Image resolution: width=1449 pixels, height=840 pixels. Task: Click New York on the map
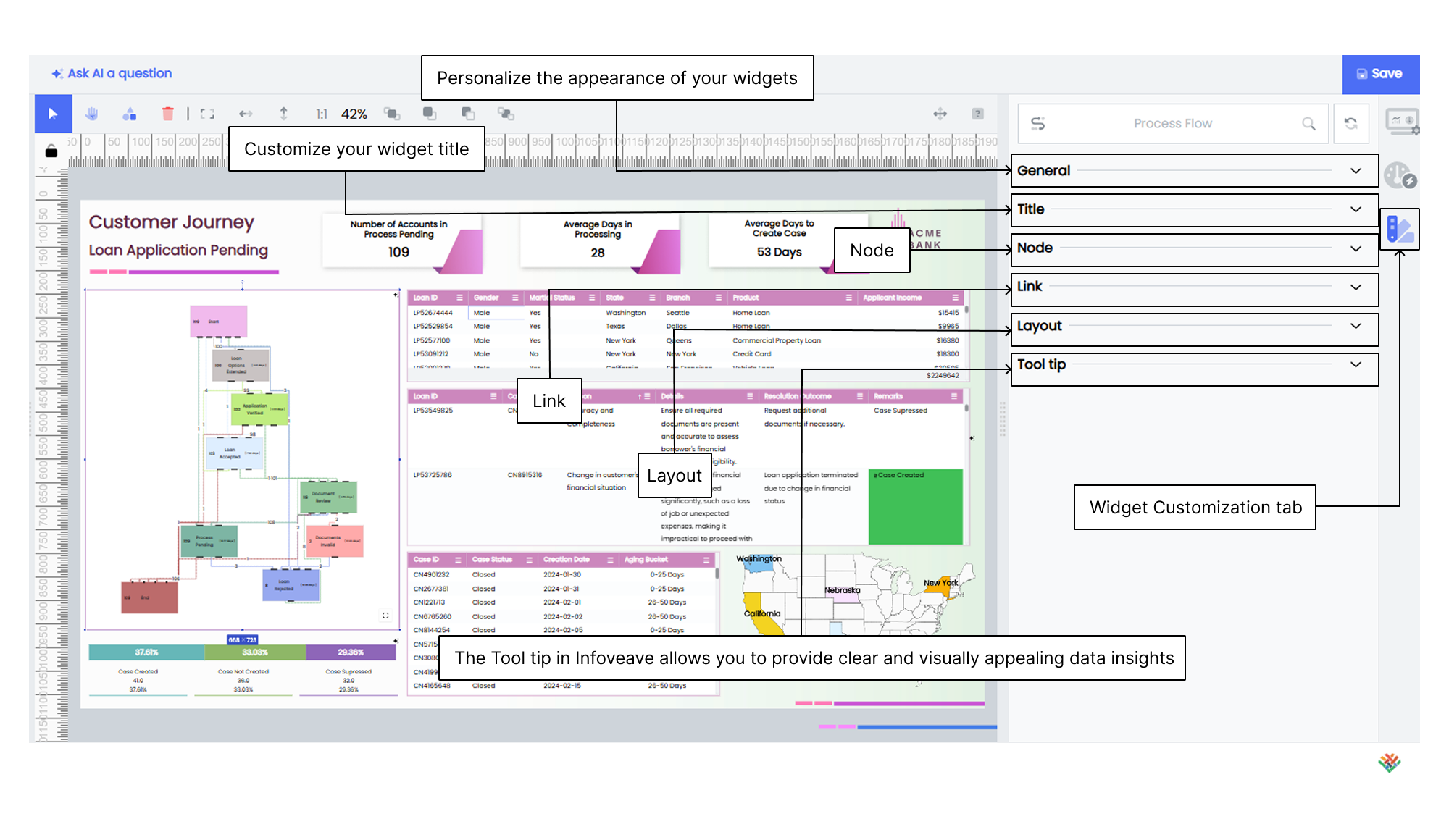(x=940, y=583)
